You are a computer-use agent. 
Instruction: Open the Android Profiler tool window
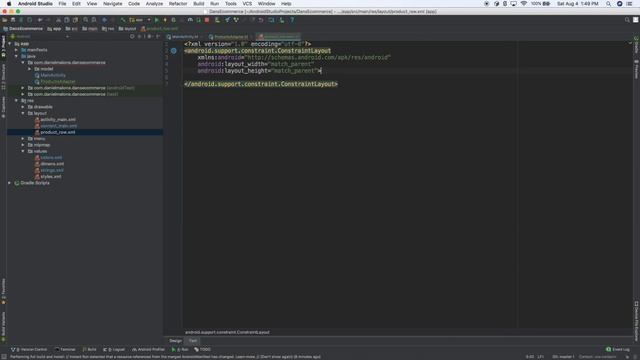[148, 349]
